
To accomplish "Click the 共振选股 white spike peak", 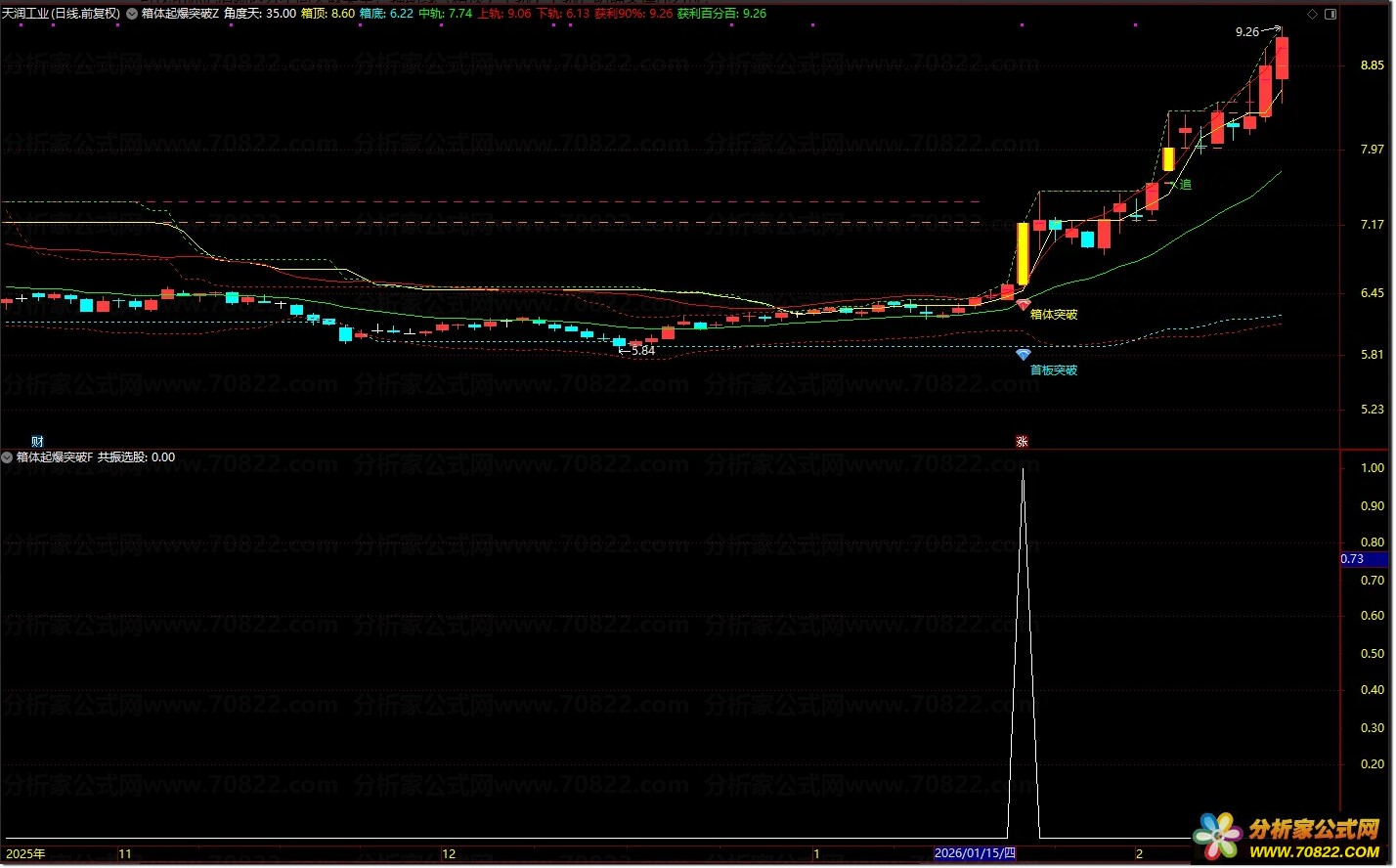I will (x=1023, y=471).
